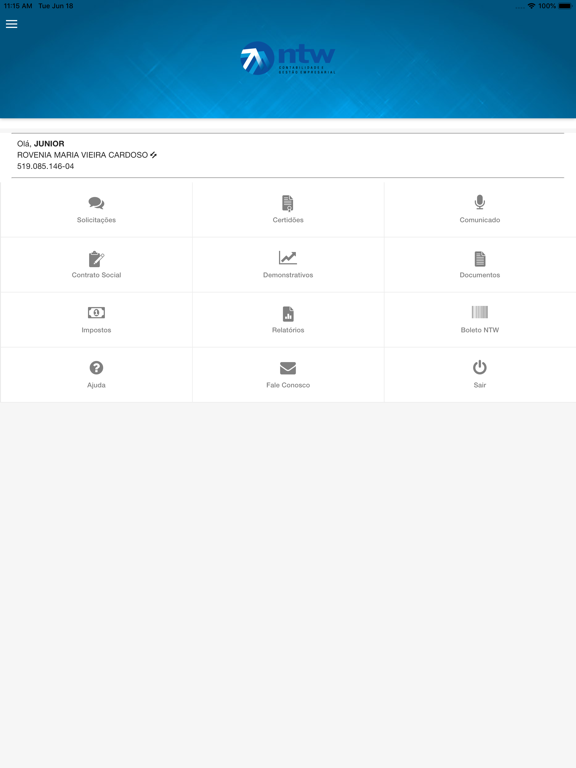Select the Ajuda label
This screenshot has height=768, width=576.
point(96,385)
